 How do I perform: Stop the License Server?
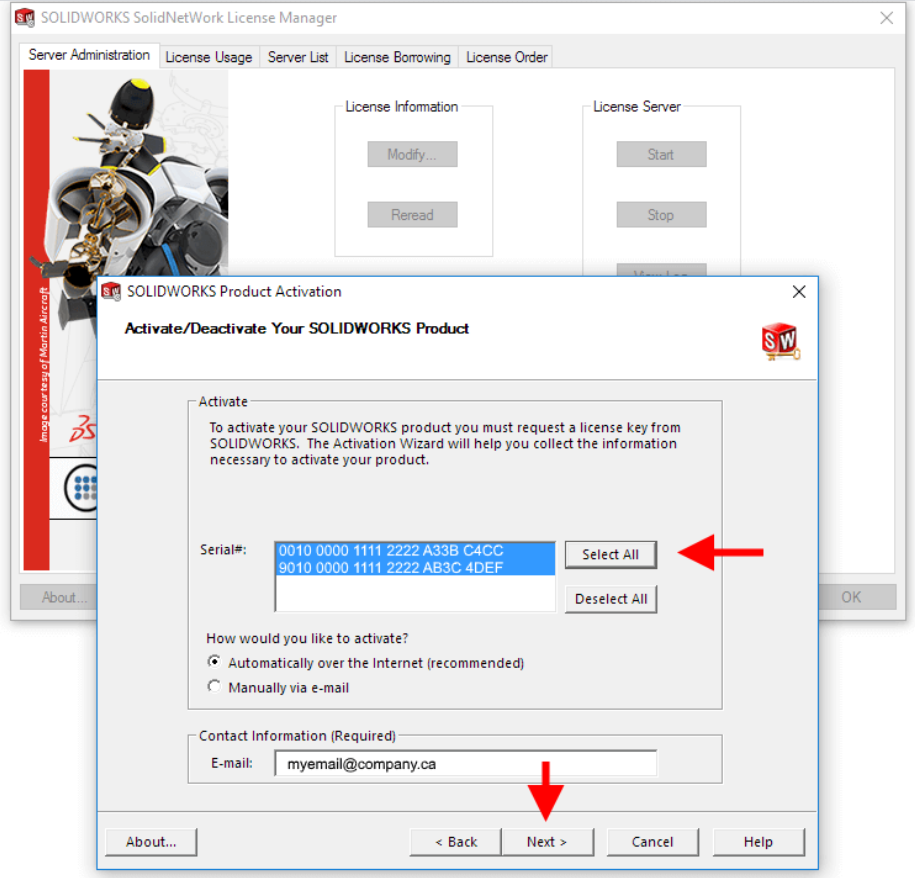[661, 215]
